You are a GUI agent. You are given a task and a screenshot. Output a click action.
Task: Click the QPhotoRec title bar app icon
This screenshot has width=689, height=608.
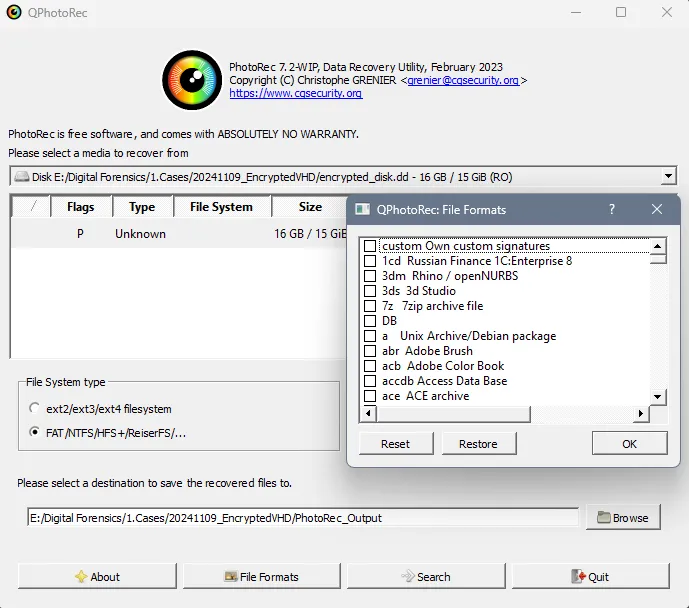coord(13,13)
